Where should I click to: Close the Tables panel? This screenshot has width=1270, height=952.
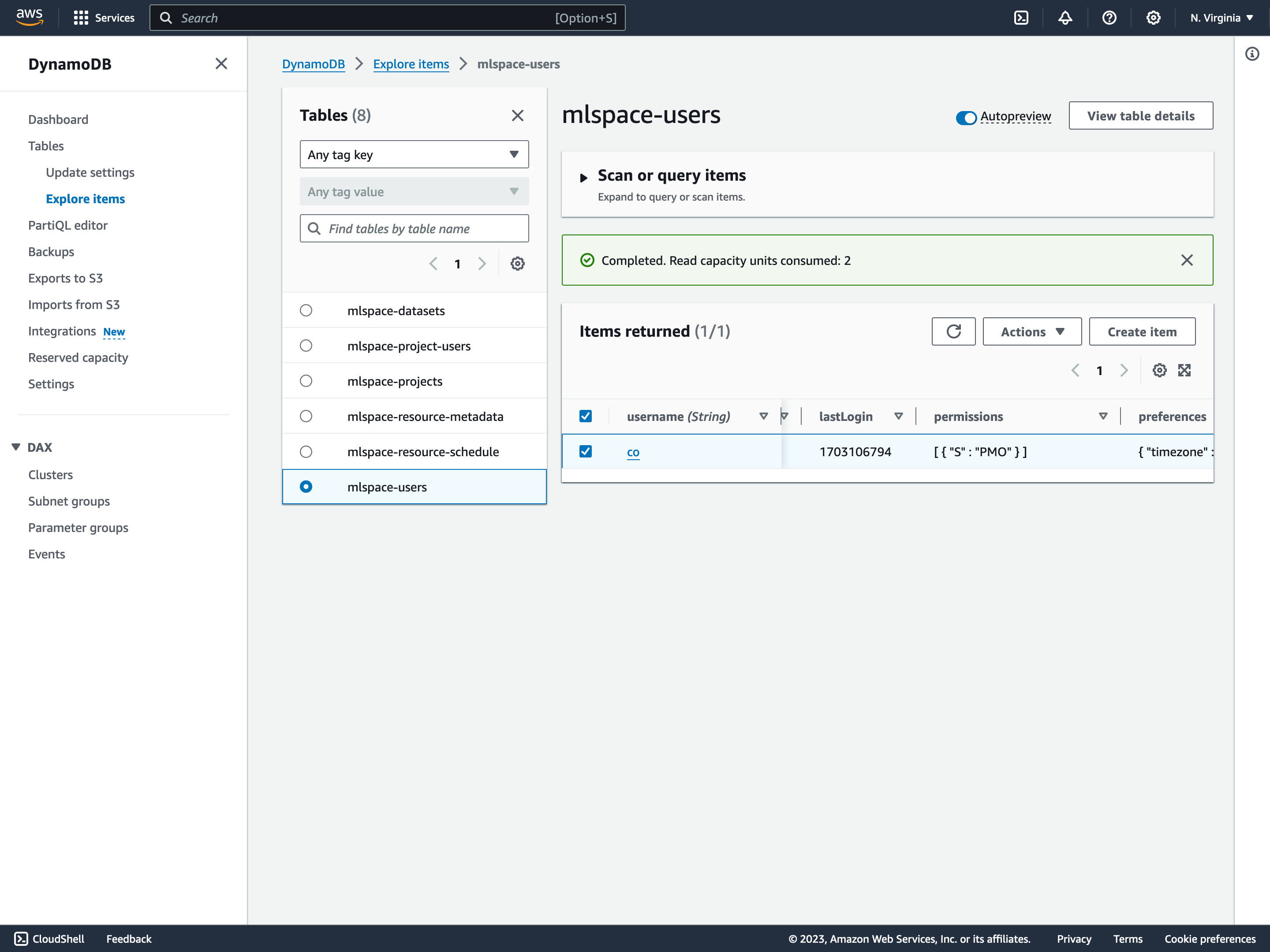coord(517,115)
